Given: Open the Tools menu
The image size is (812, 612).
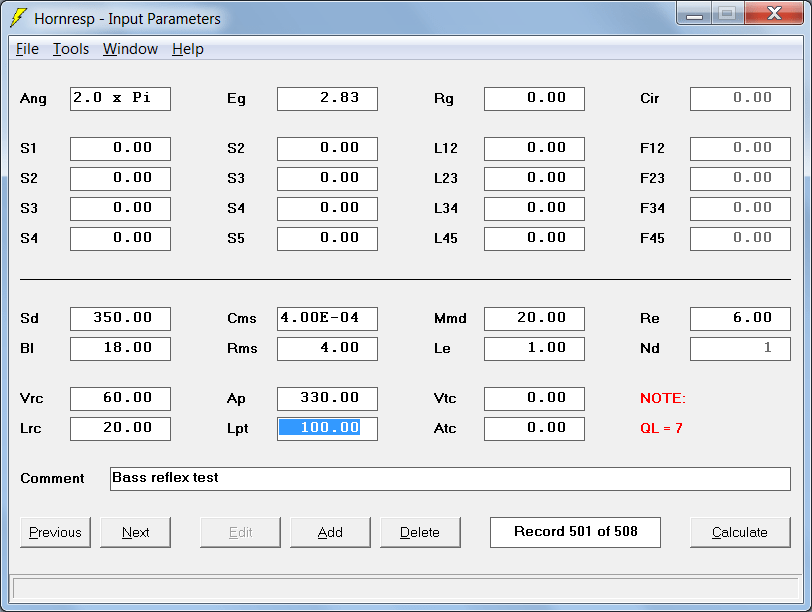Looking at the screenshot, I should click(x=71, y=49).
